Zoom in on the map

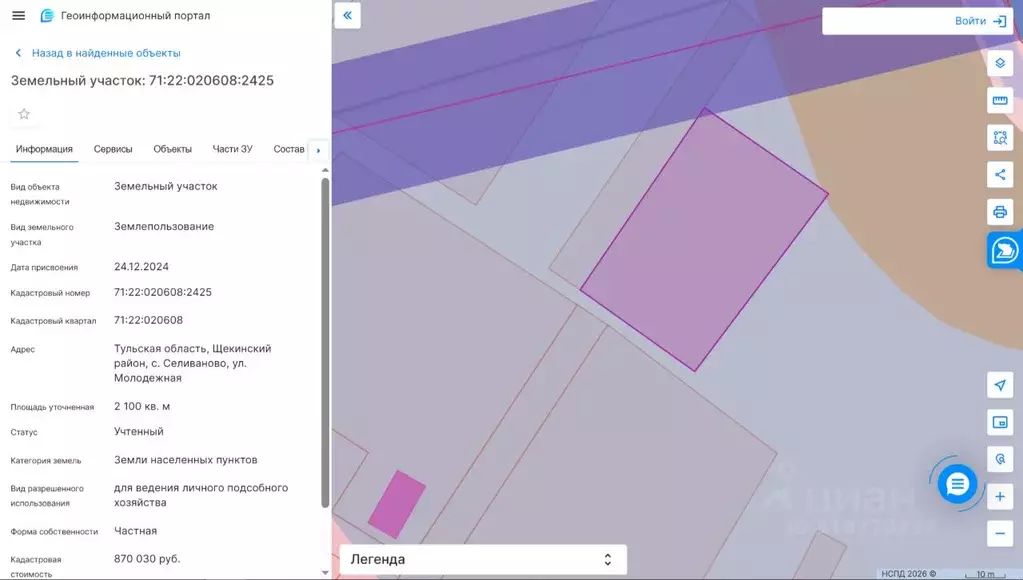999,496
